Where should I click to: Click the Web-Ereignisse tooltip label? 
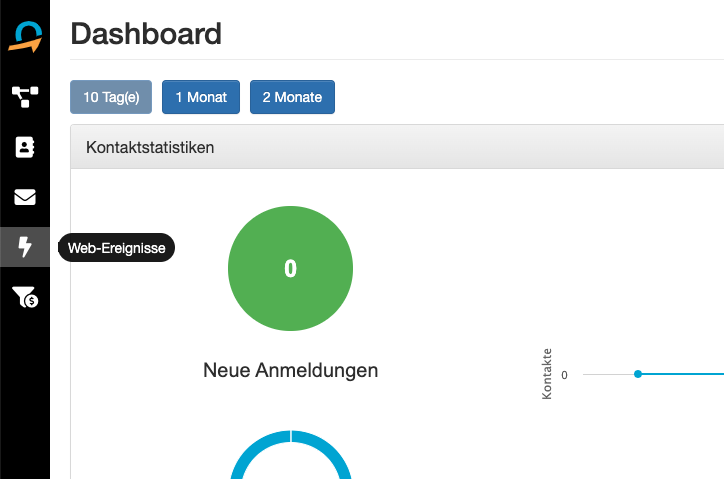pos(117,248)
